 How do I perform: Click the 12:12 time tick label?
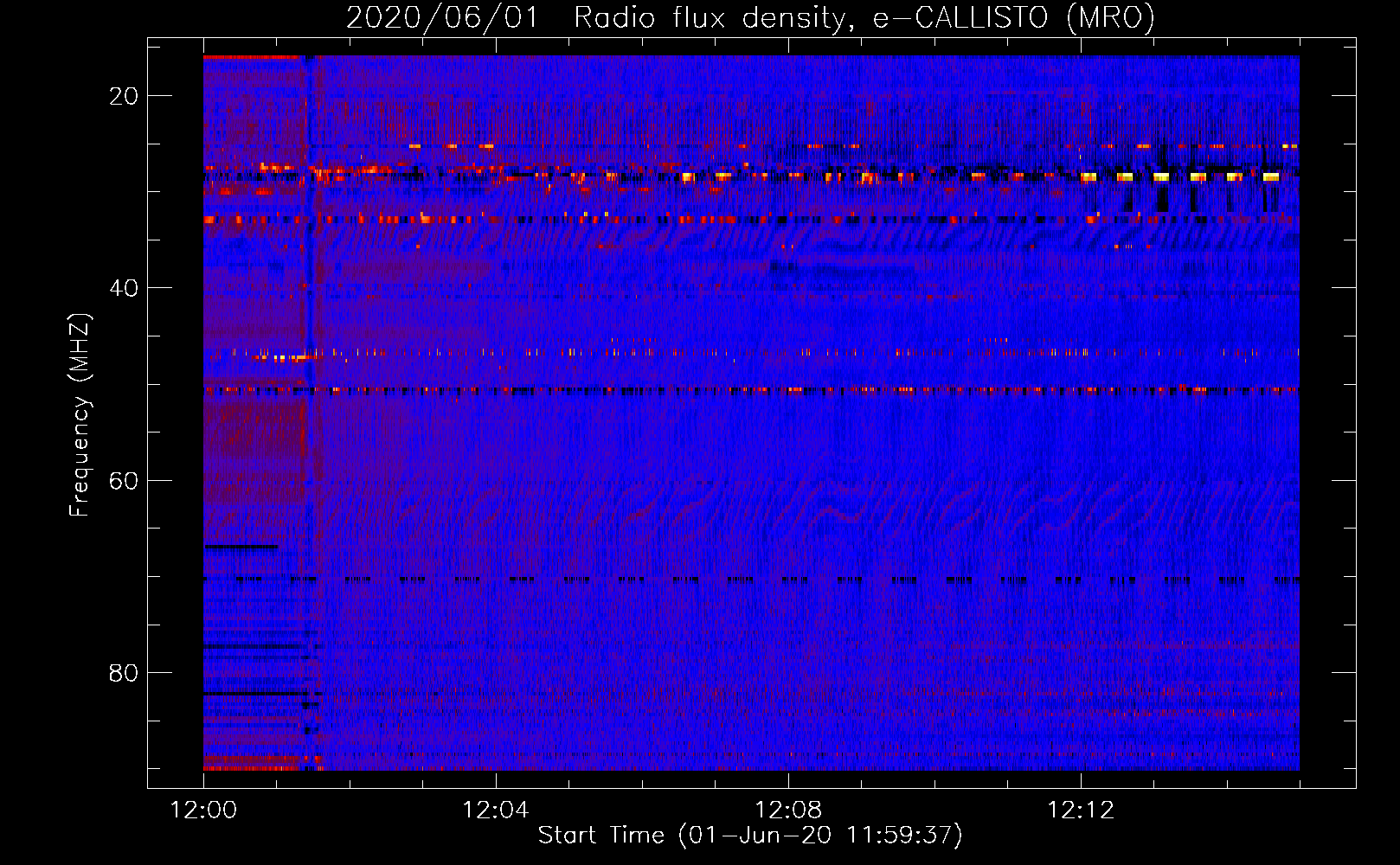1081,811
